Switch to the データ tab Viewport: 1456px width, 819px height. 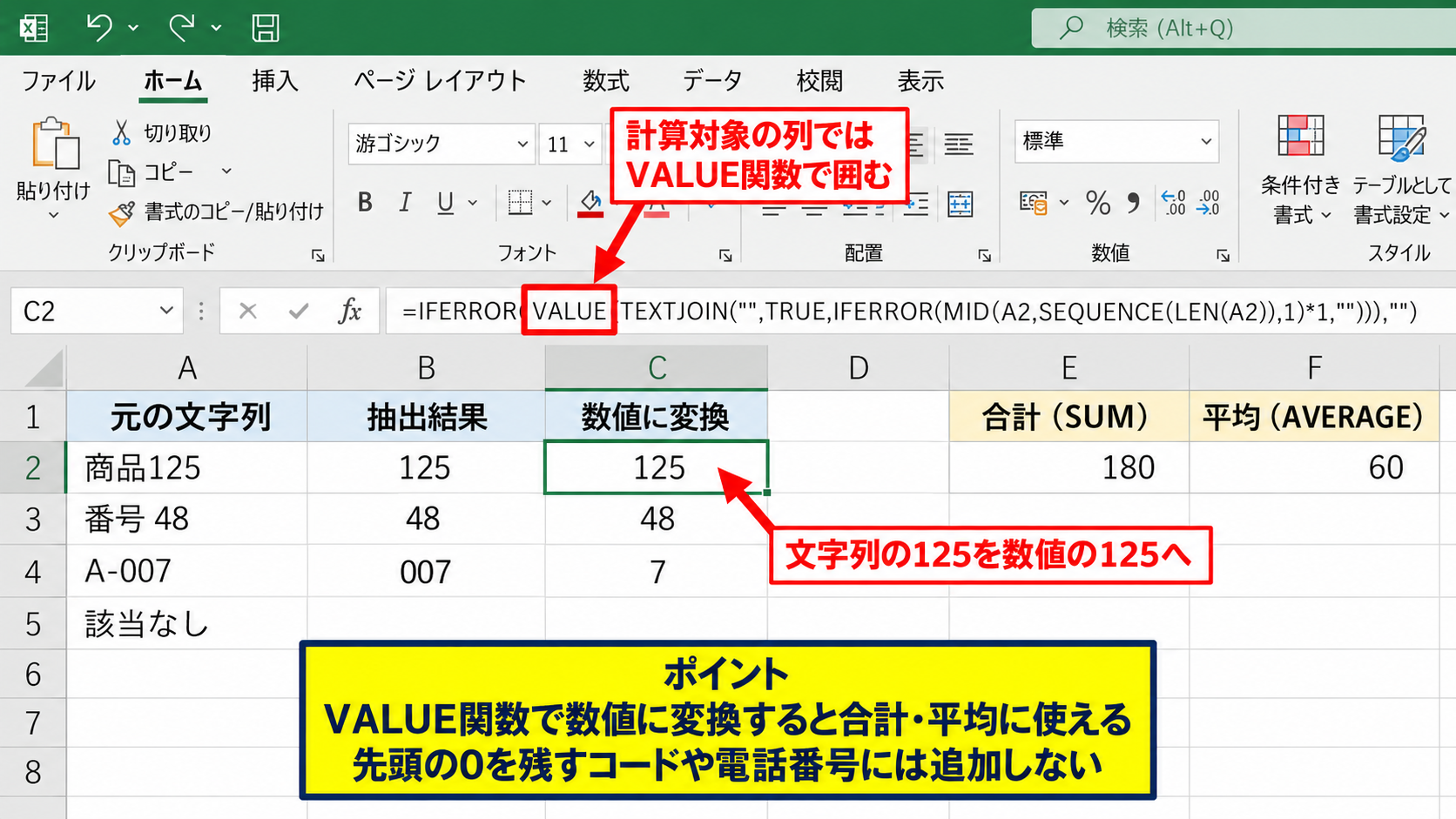[x=712, y=81]
